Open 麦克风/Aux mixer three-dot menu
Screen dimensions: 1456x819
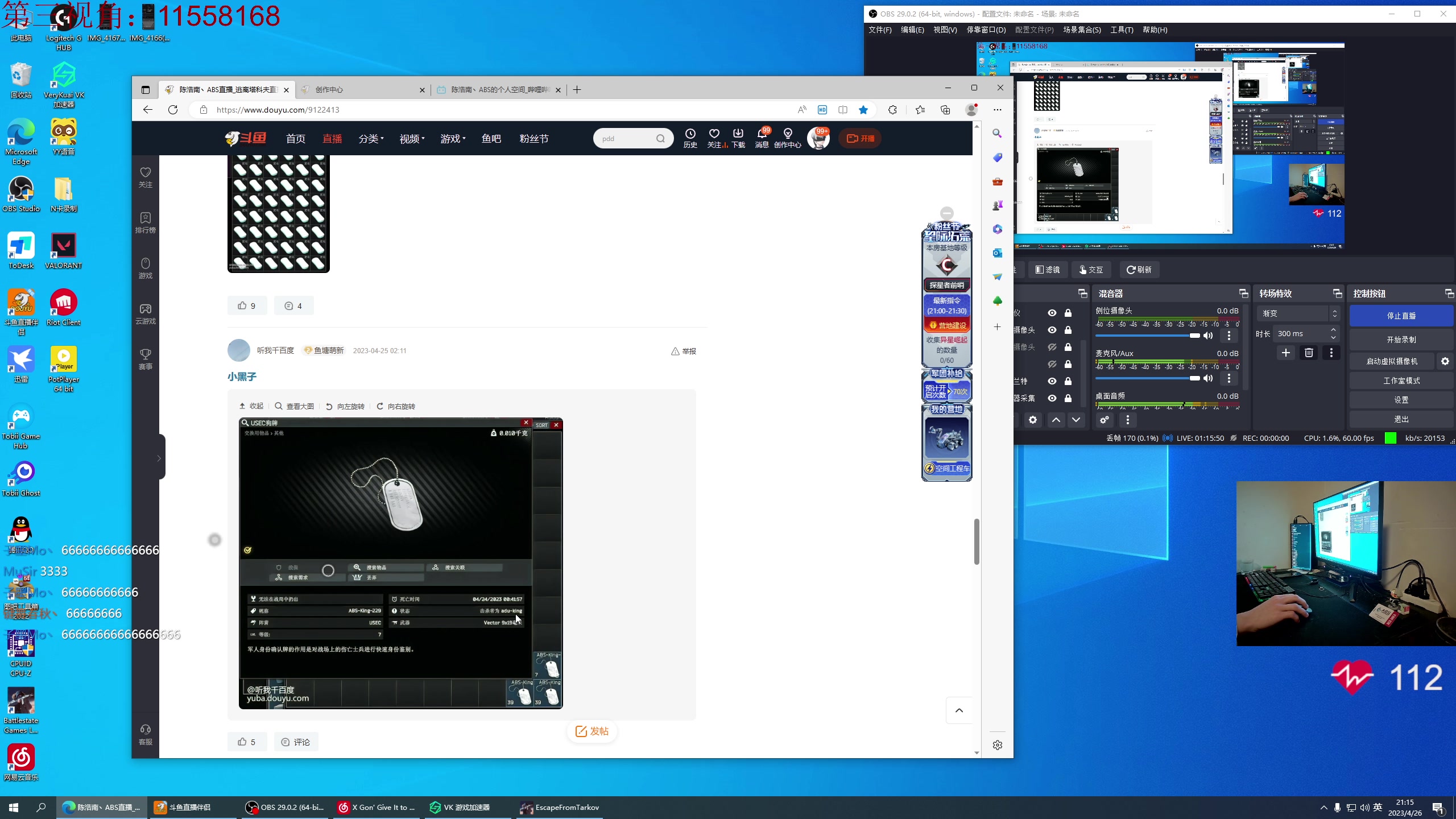pos(1229,378)
